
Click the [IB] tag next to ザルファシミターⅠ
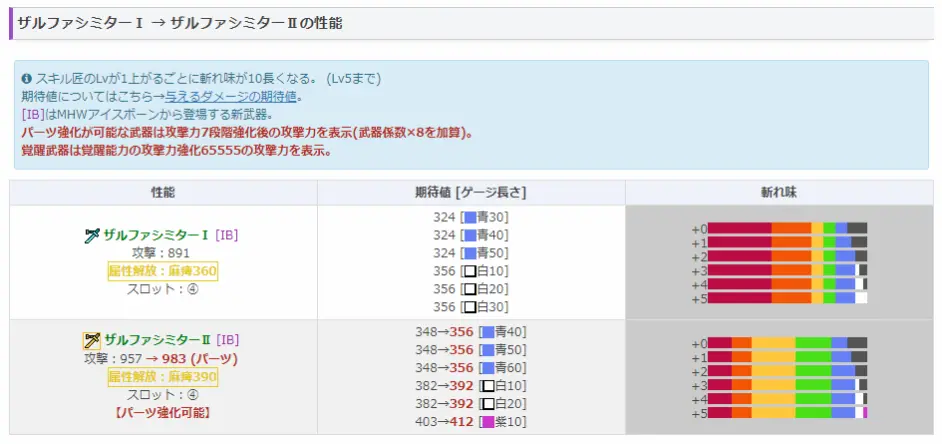tap(226, 236)
